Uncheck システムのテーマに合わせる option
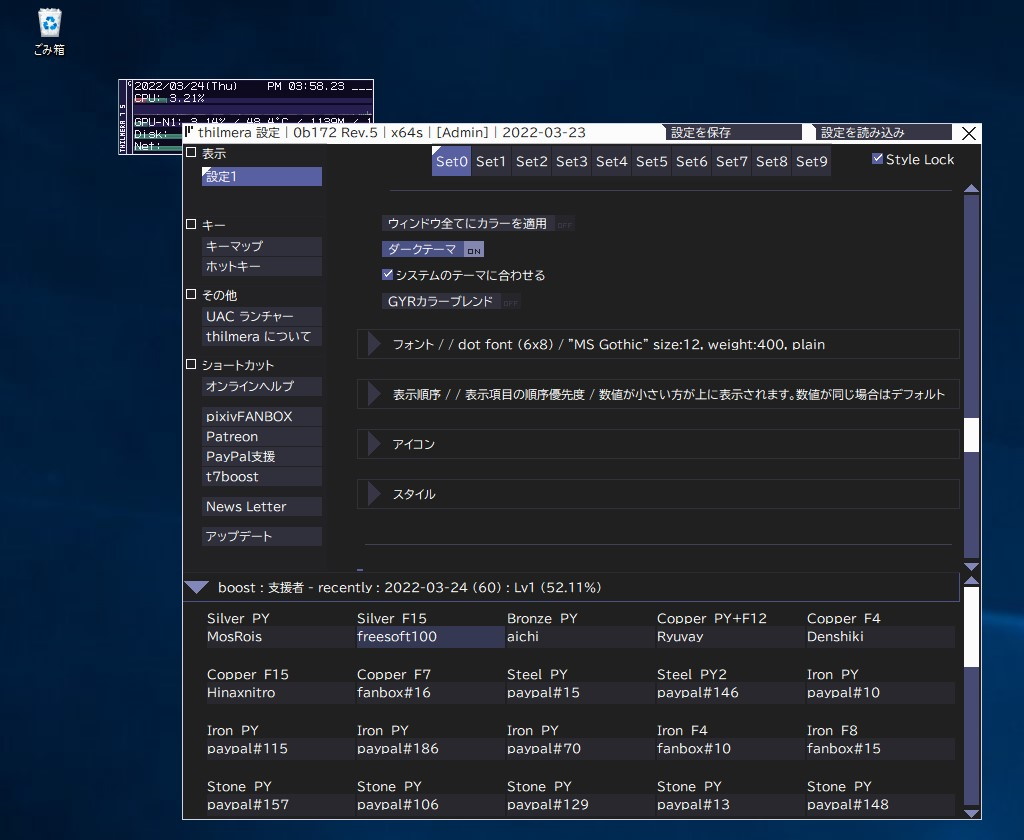The height and width of the screenshot is (840, 1024). 387,275
